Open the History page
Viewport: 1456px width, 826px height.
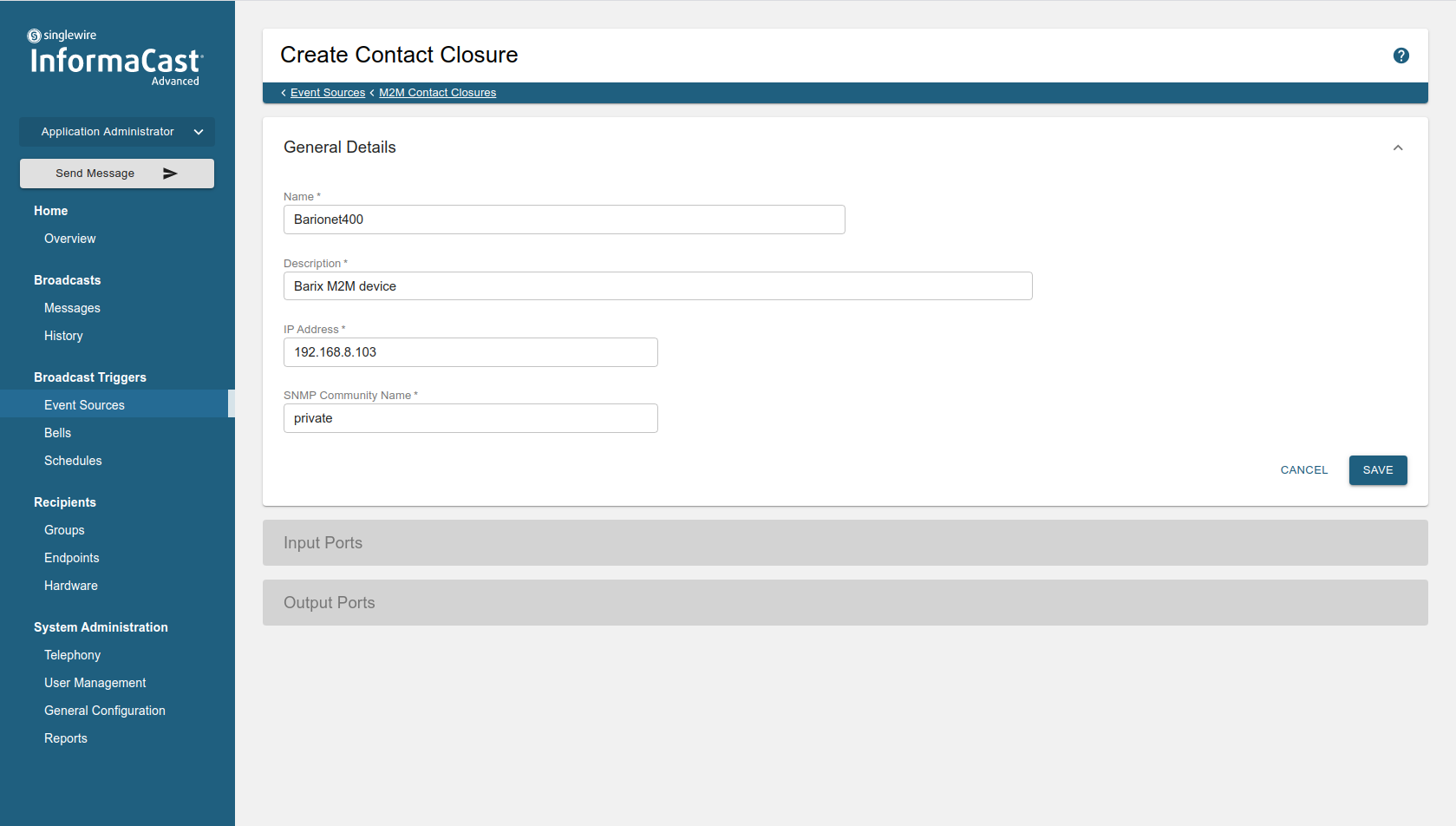click(x=62, y=335)
